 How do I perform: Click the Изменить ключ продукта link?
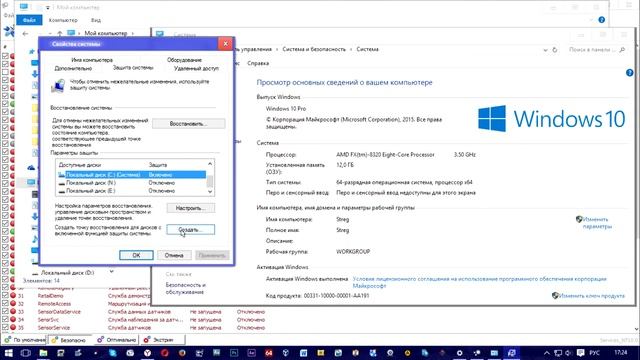click(591, 296)
